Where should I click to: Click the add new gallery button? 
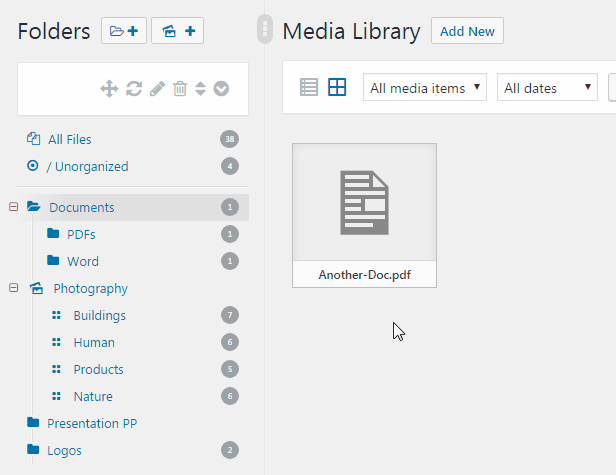coord(178,31)
